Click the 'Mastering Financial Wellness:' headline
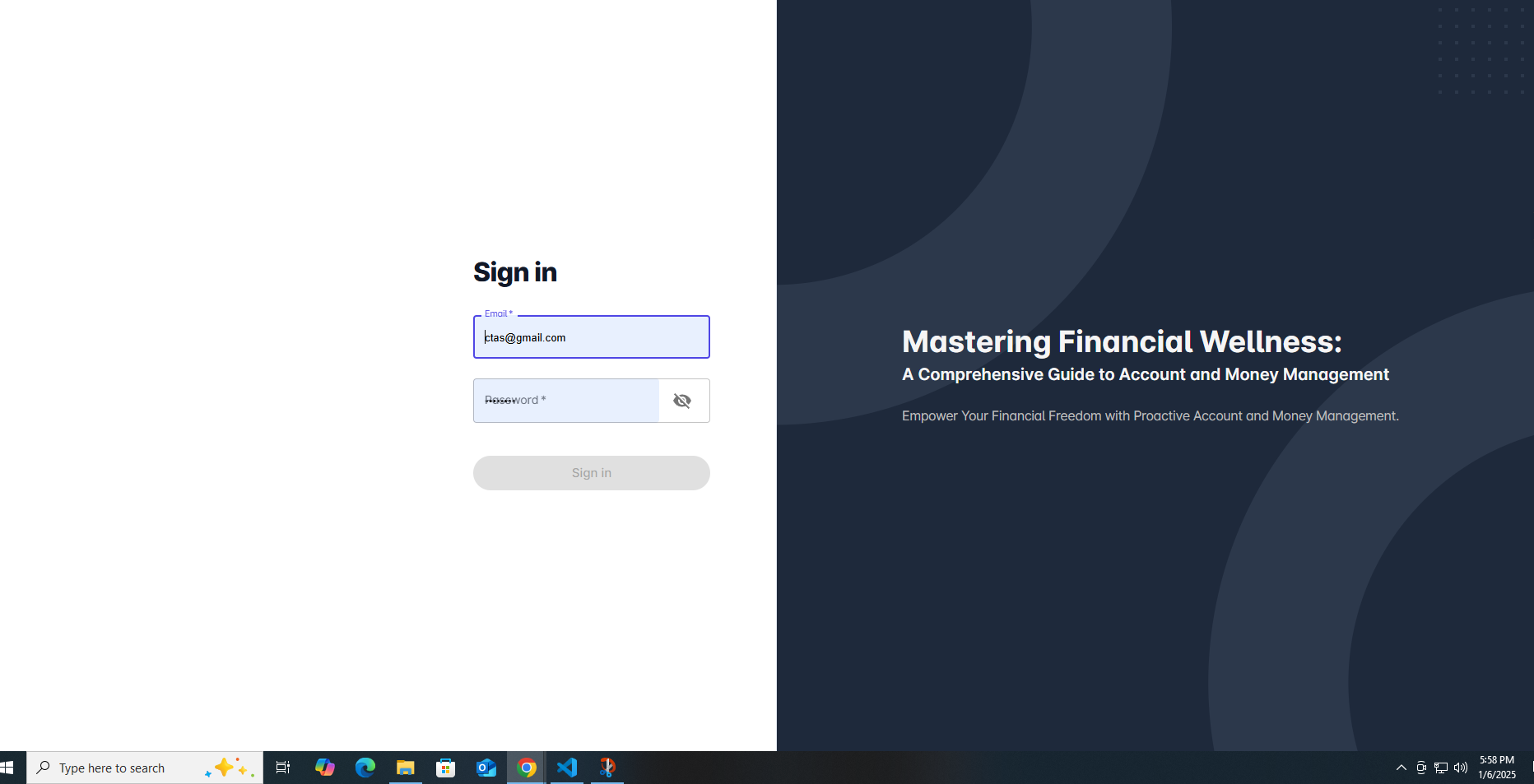This screenshot has width=1534, height=784. [x=1122, y=341]
